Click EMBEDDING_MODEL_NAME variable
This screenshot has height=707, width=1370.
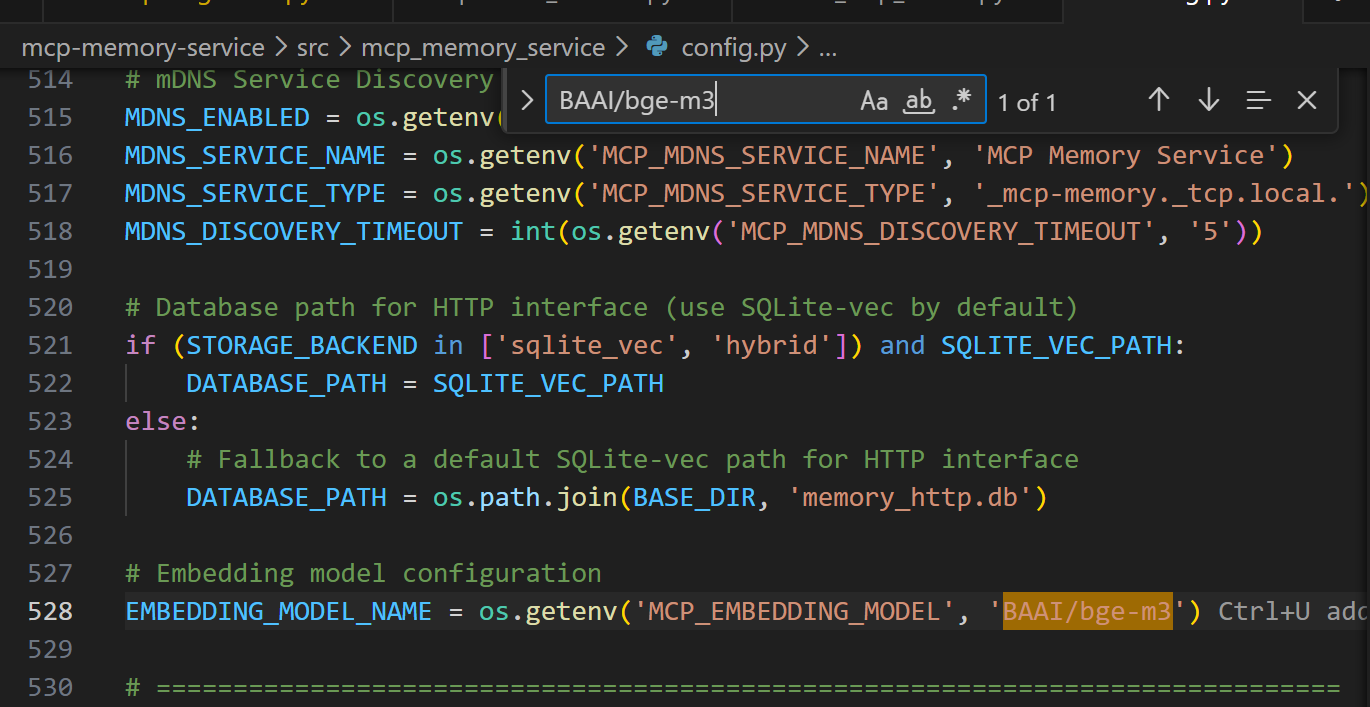pyautogui.click(x=278, y=611)
